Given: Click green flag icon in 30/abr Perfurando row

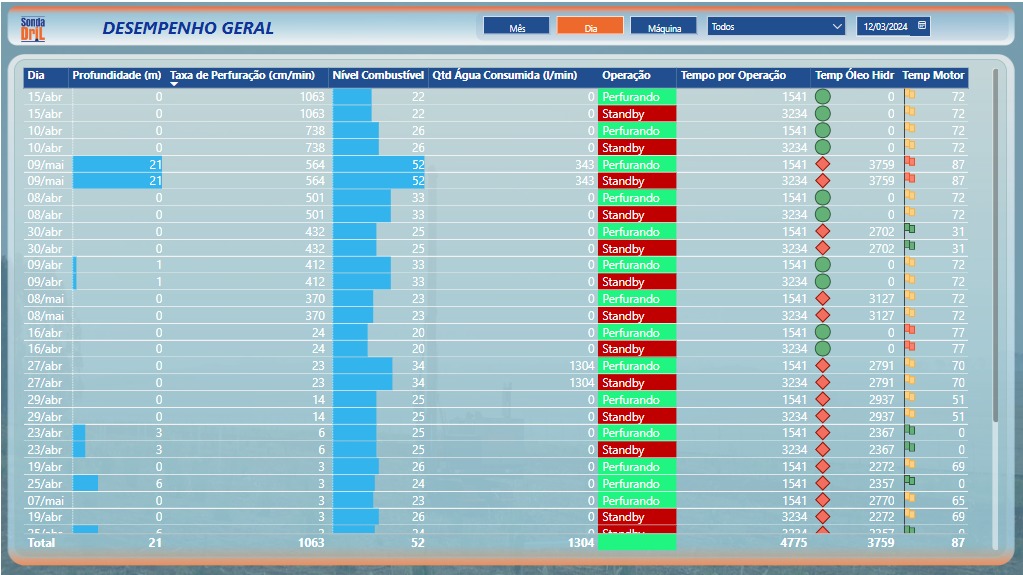Looking at the screenshot, I should point(909,228).
